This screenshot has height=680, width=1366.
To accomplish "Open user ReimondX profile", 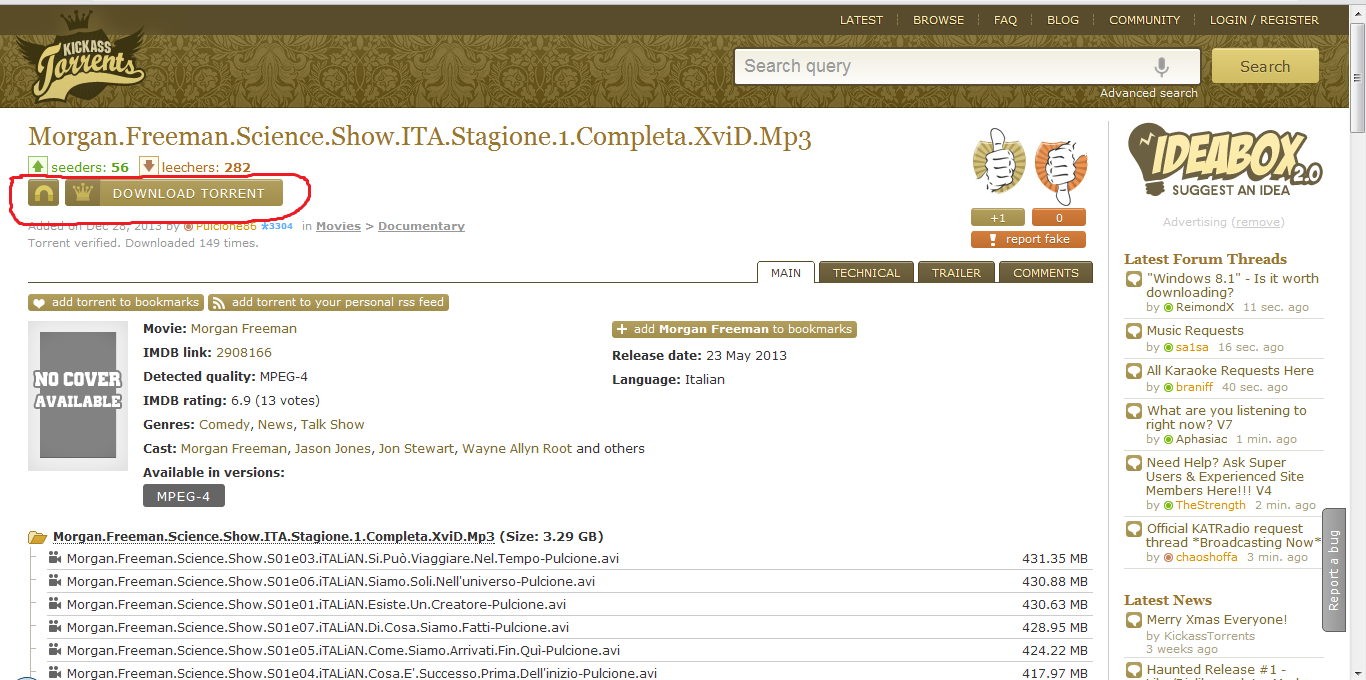I will pos(1205,308).
